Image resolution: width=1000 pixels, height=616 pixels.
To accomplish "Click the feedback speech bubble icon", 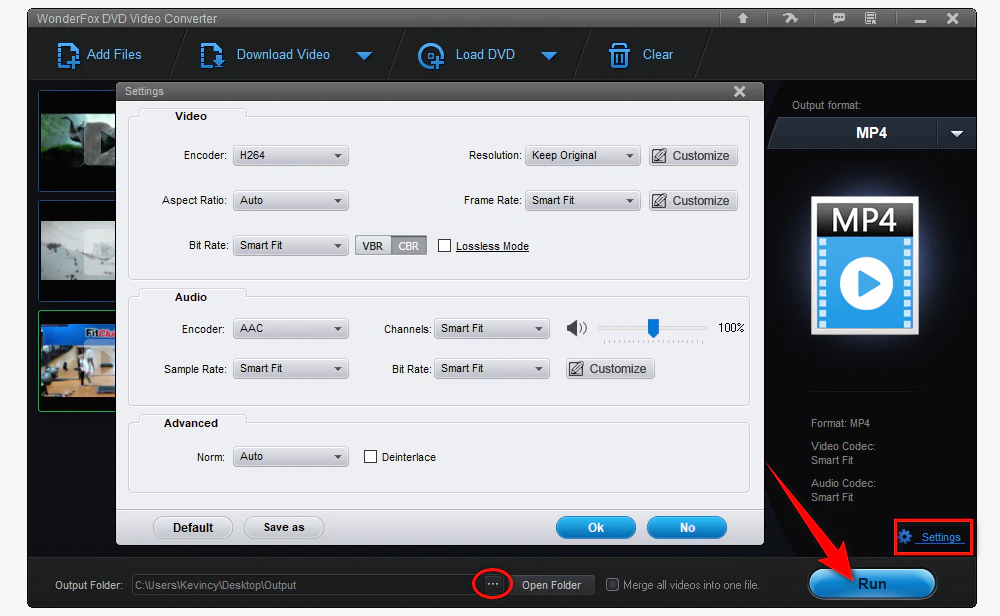I will pos(839,18).
